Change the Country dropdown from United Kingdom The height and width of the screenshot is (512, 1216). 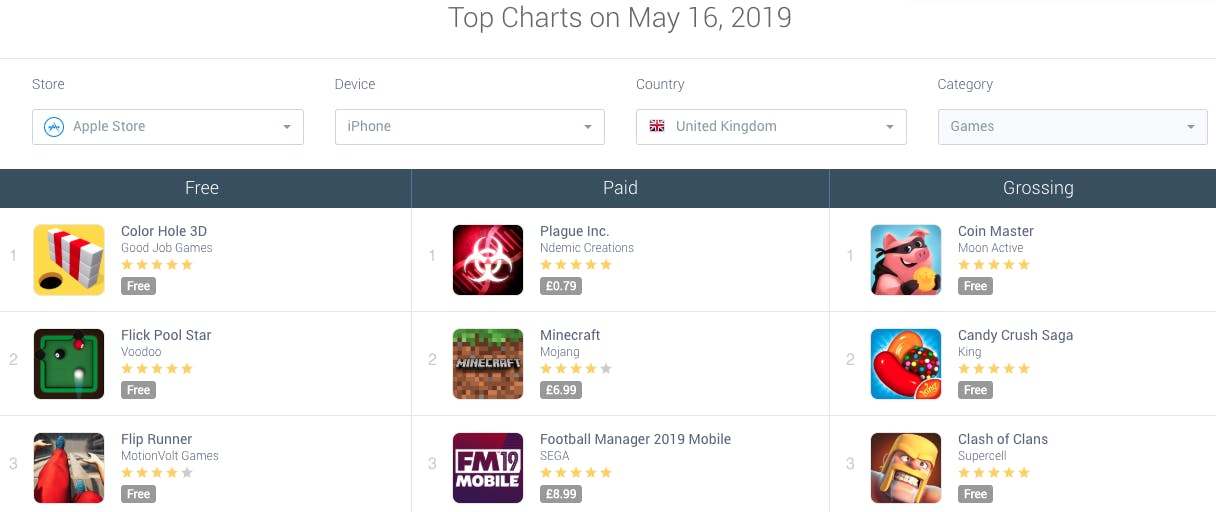(771, 127)
